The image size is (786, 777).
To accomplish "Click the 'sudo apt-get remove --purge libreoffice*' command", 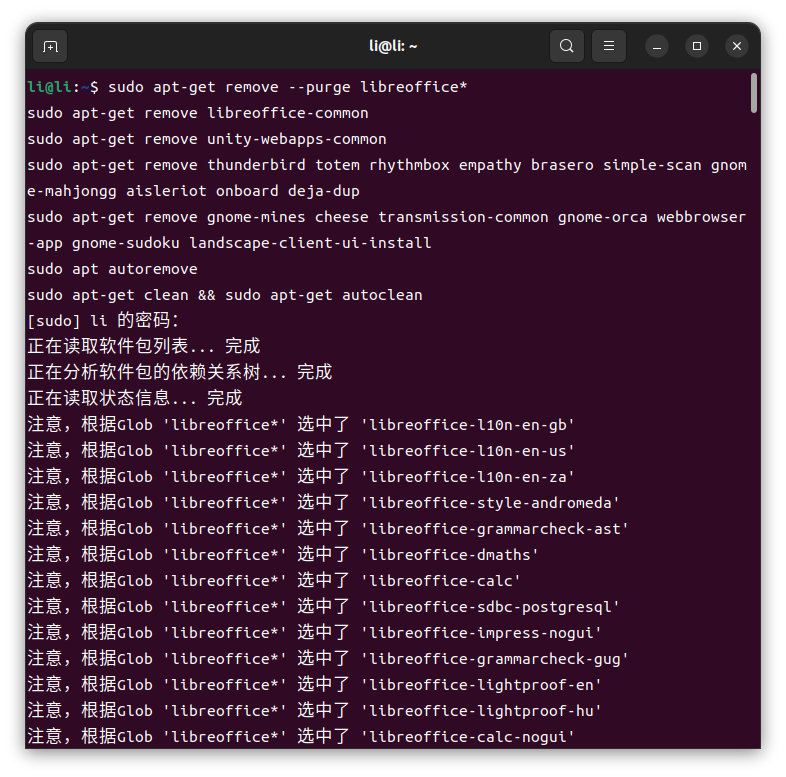I will (288, 87).
